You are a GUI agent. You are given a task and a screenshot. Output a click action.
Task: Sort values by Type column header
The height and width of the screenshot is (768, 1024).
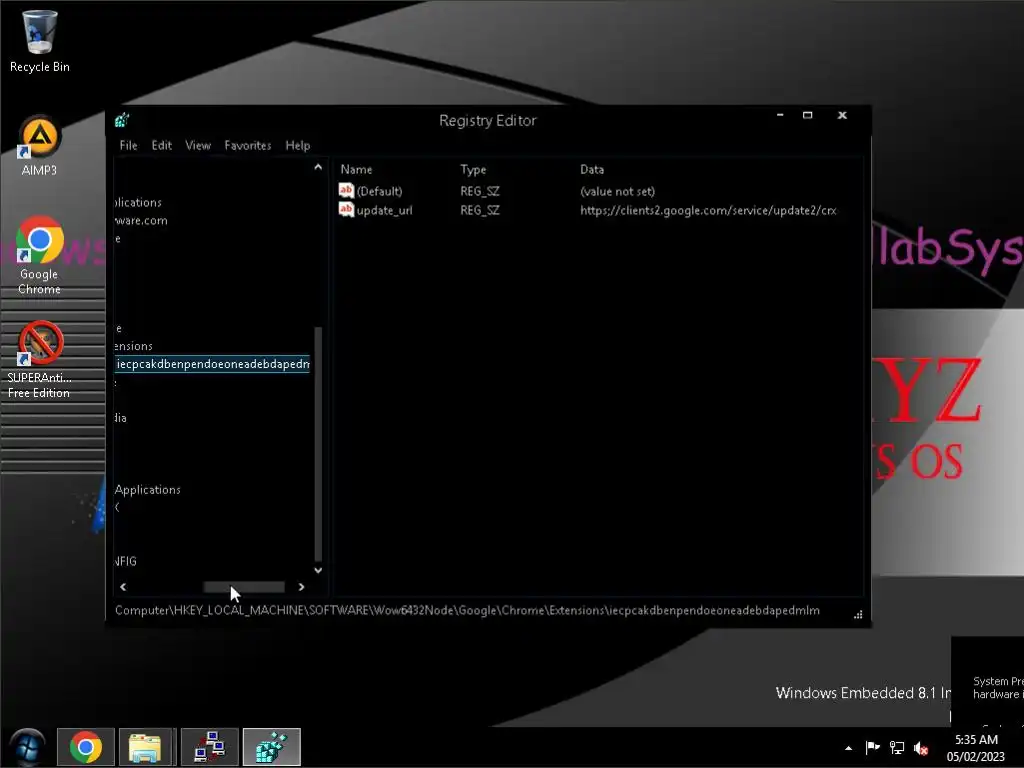473,169
